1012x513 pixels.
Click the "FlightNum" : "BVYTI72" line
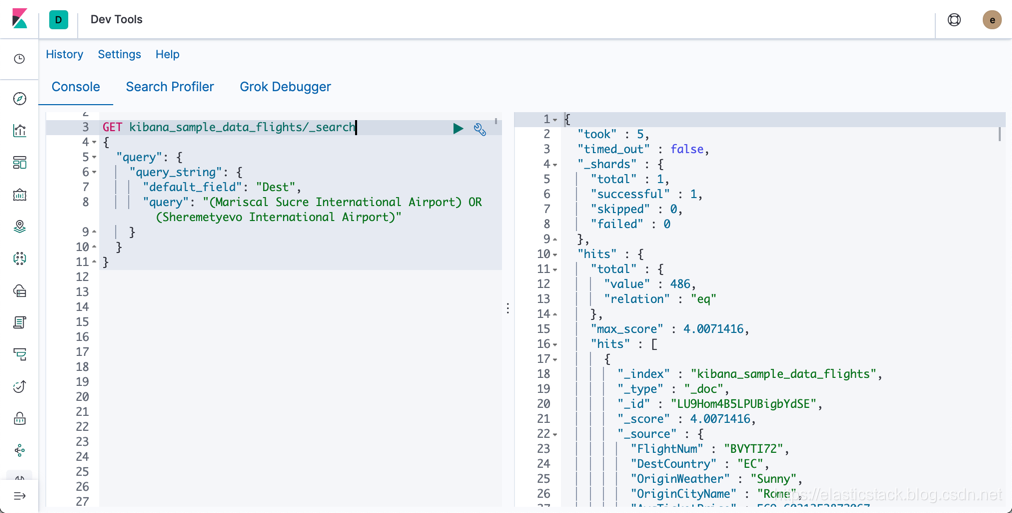coord(710,449)
